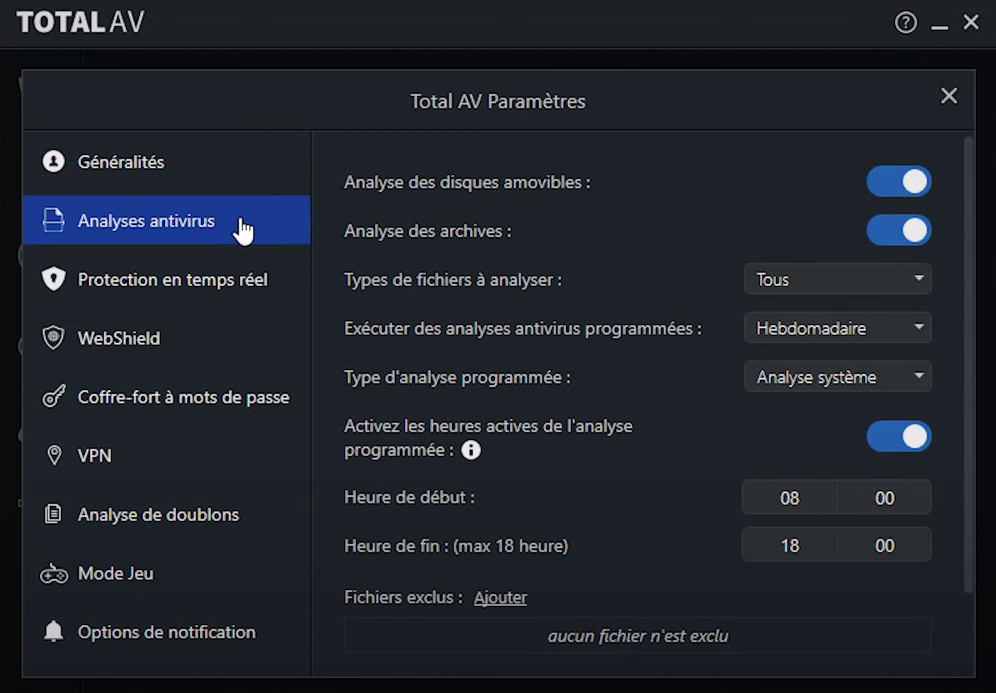Close the Total AV Paramètres dialog
Viewport: 996px width, 693px height.
click(x=949, y=96)
